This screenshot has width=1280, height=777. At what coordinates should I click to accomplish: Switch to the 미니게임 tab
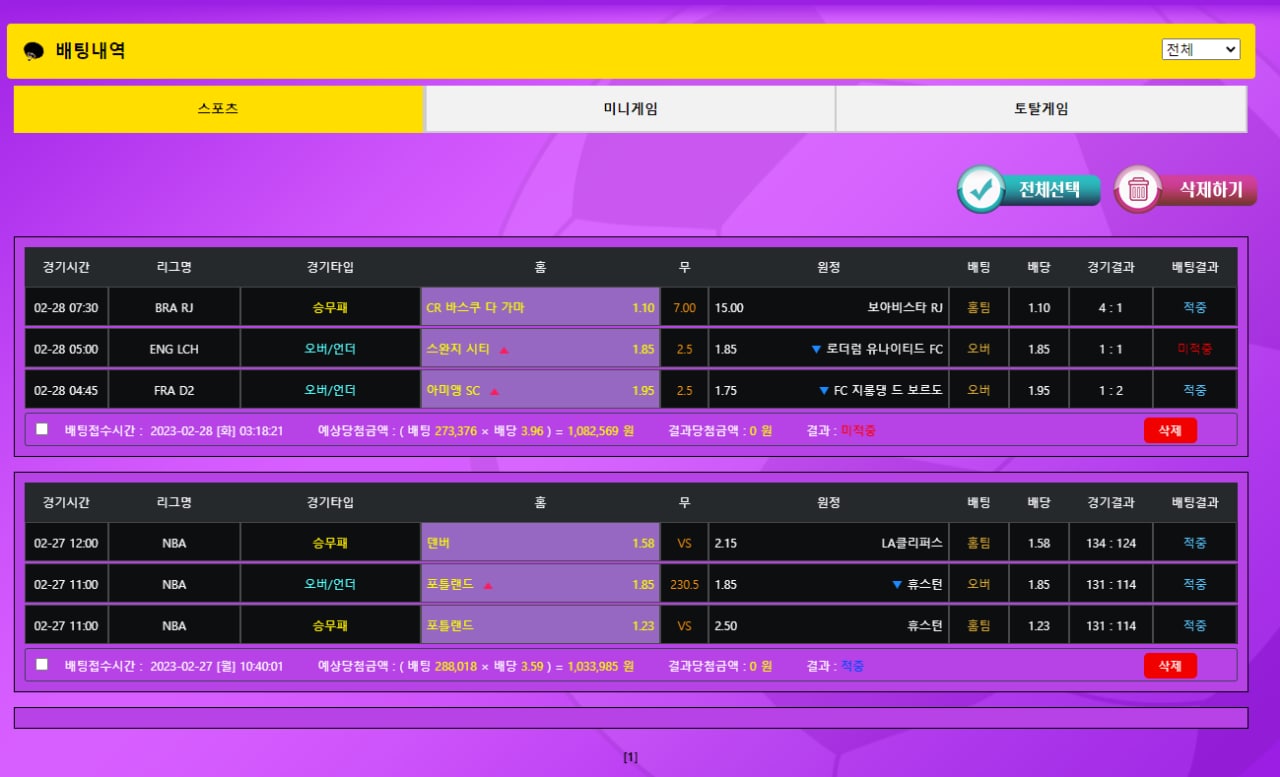(x=630, y=109)
